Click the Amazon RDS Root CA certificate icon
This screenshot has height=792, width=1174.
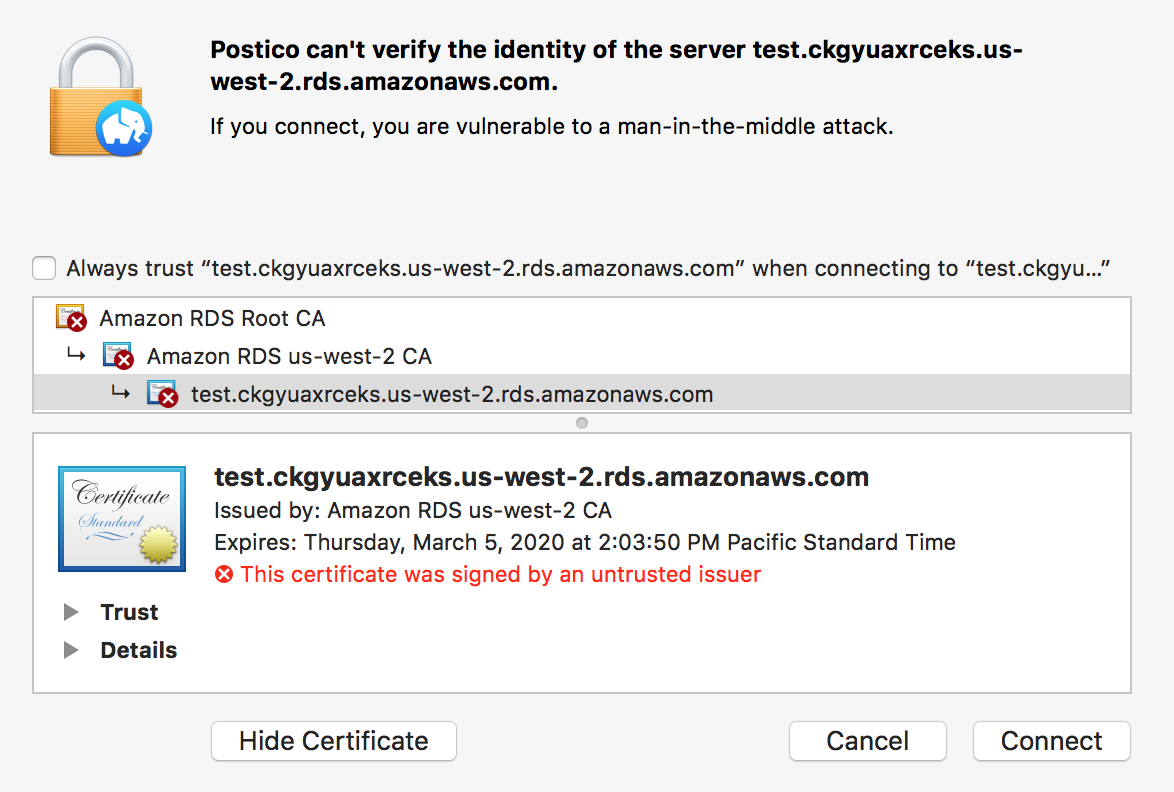[70, 319]
